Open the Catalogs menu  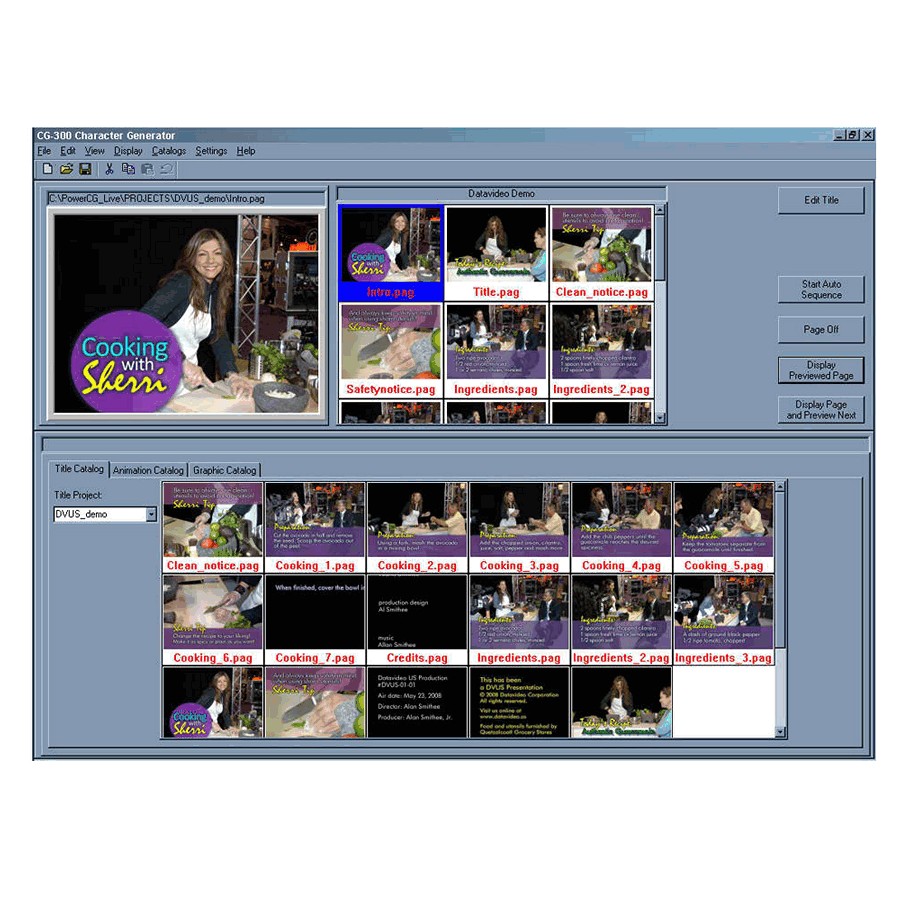click(x=168, y=151)
